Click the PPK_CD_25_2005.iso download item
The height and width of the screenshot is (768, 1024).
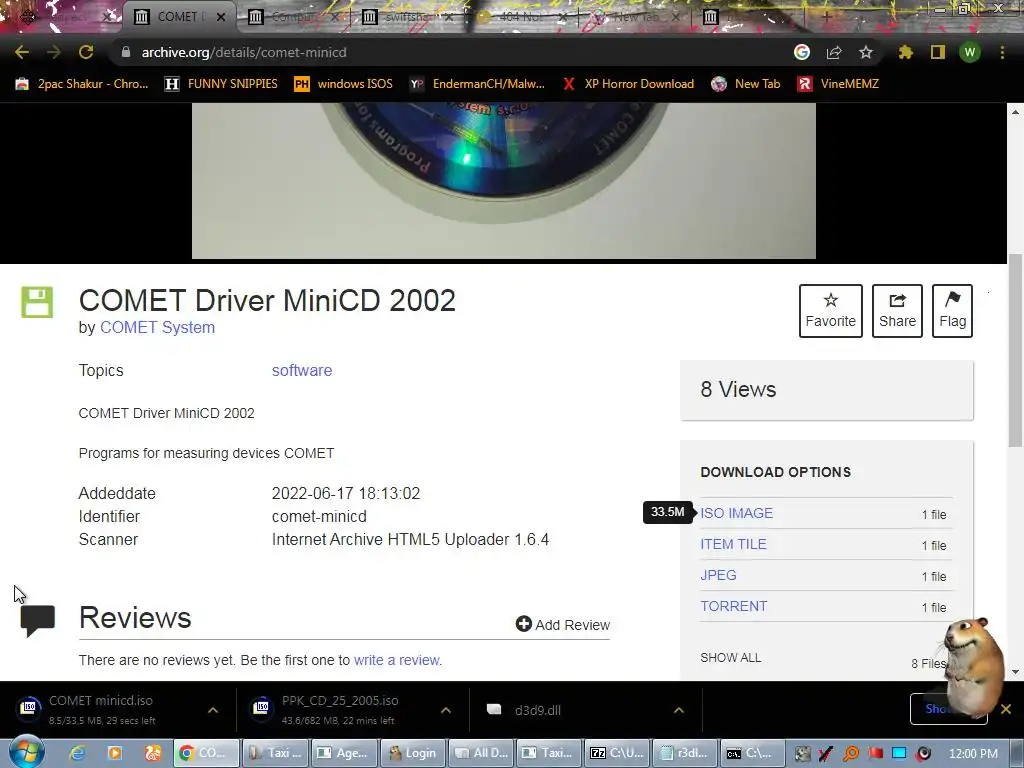pos(340,709)
